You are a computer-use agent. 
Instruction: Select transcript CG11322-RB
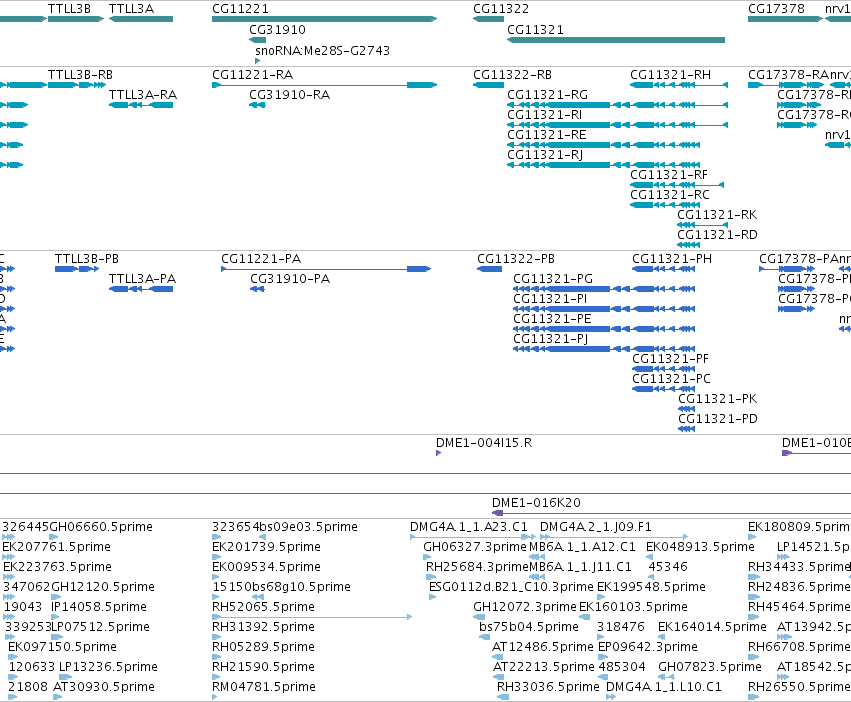pyautogui.click(x=512, y=74)
